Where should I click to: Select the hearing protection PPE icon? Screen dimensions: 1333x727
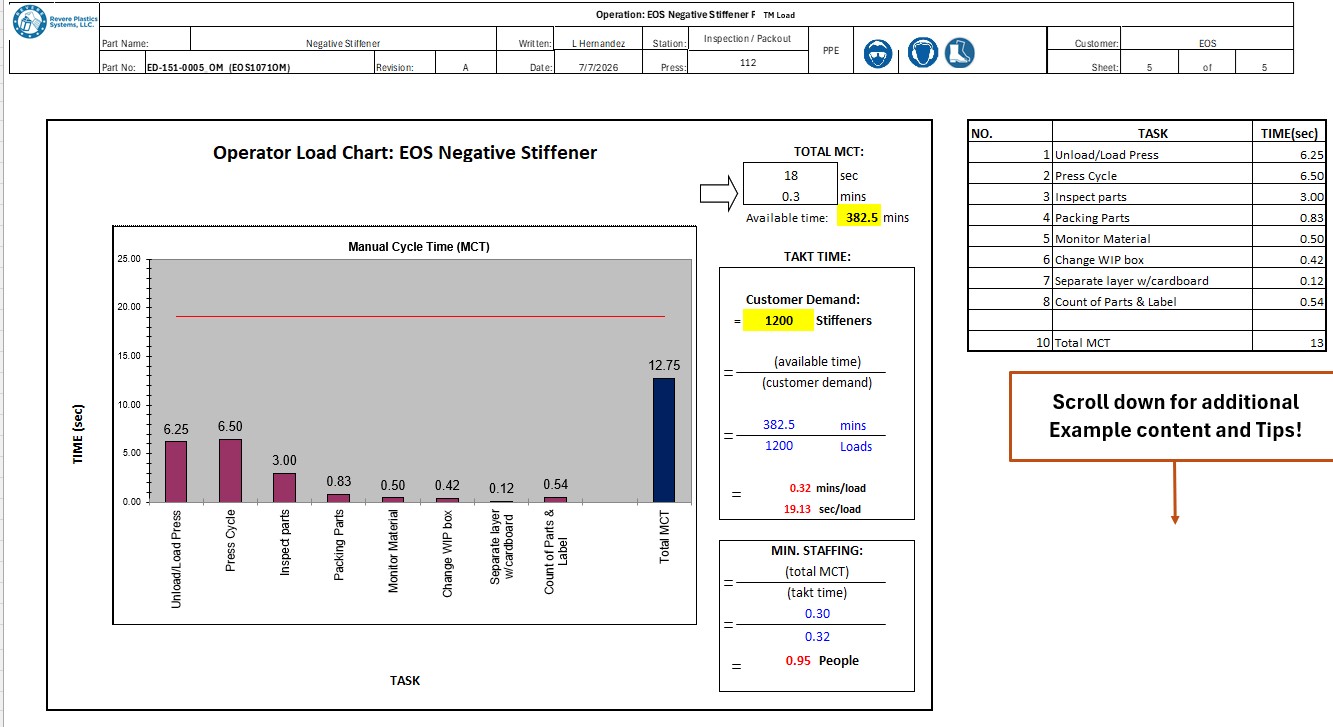point(921,53)
